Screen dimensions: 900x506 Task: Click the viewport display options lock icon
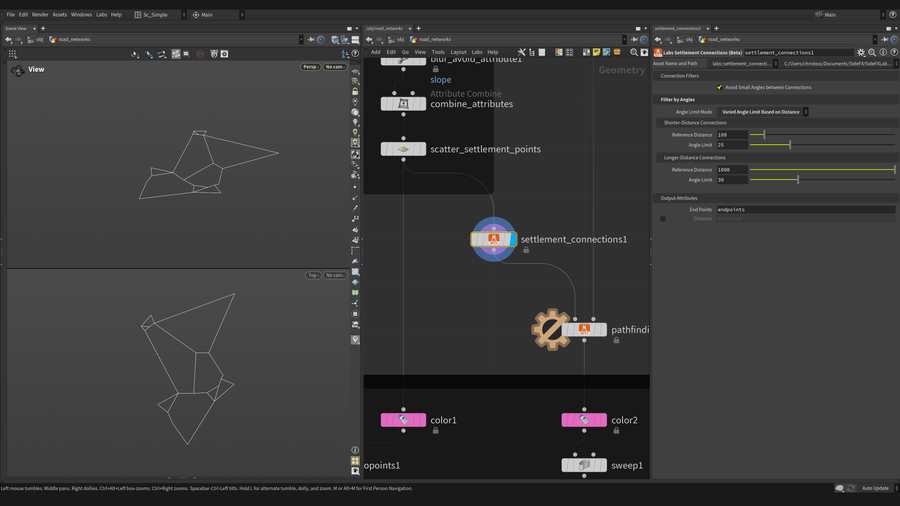355,91
